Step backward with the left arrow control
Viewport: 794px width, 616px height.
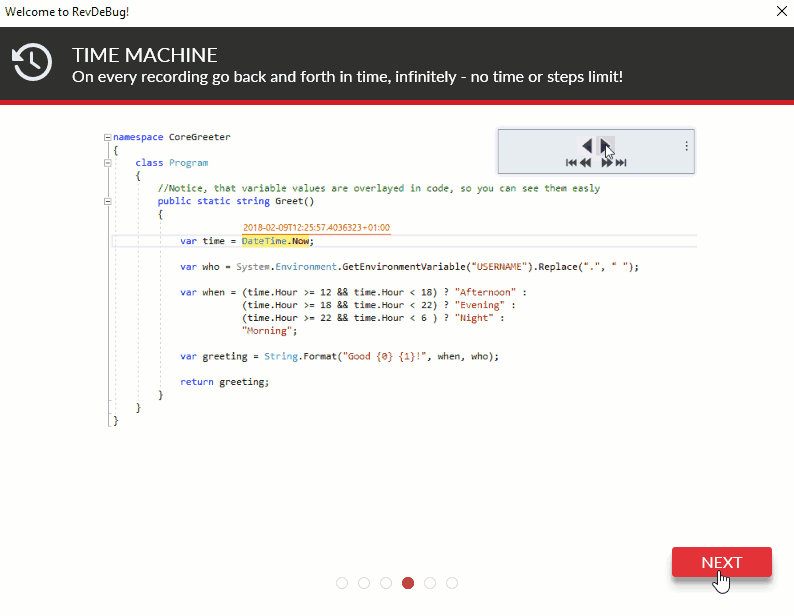tap(586, 146)
